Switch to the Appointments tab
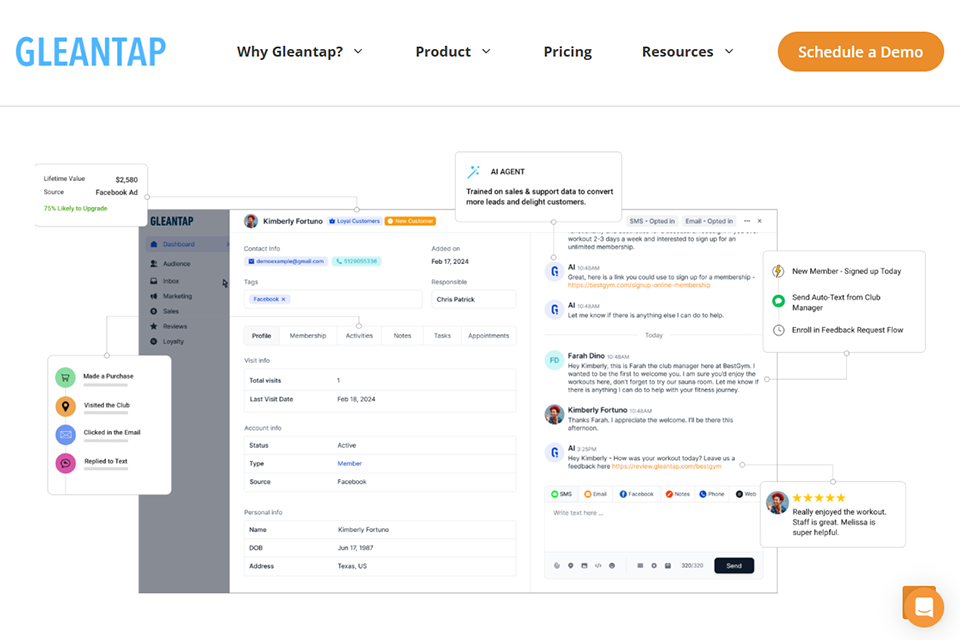 click(x=489, y=336)
